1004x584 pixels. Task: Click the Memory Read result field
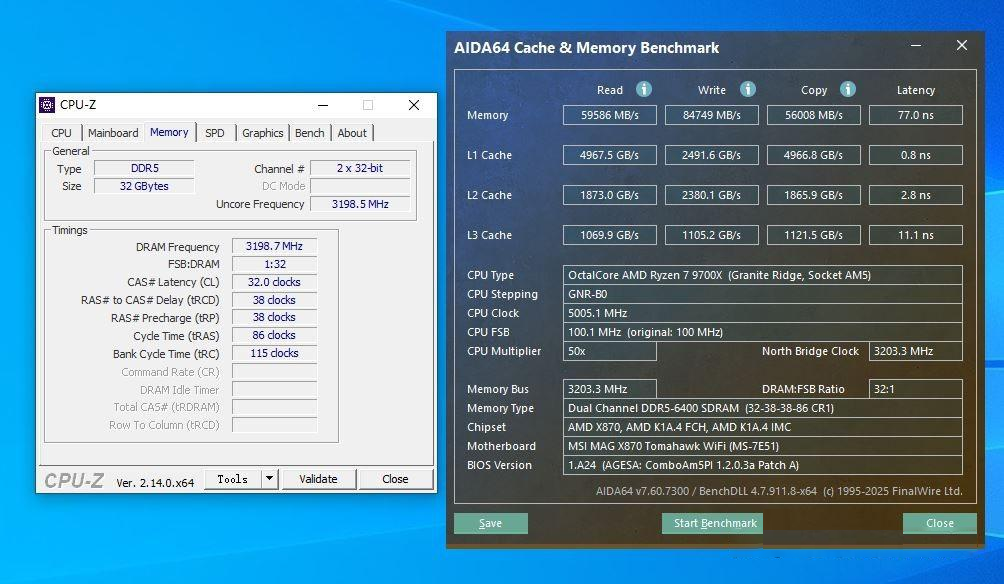pyautogui.click(x=610, y=115)
